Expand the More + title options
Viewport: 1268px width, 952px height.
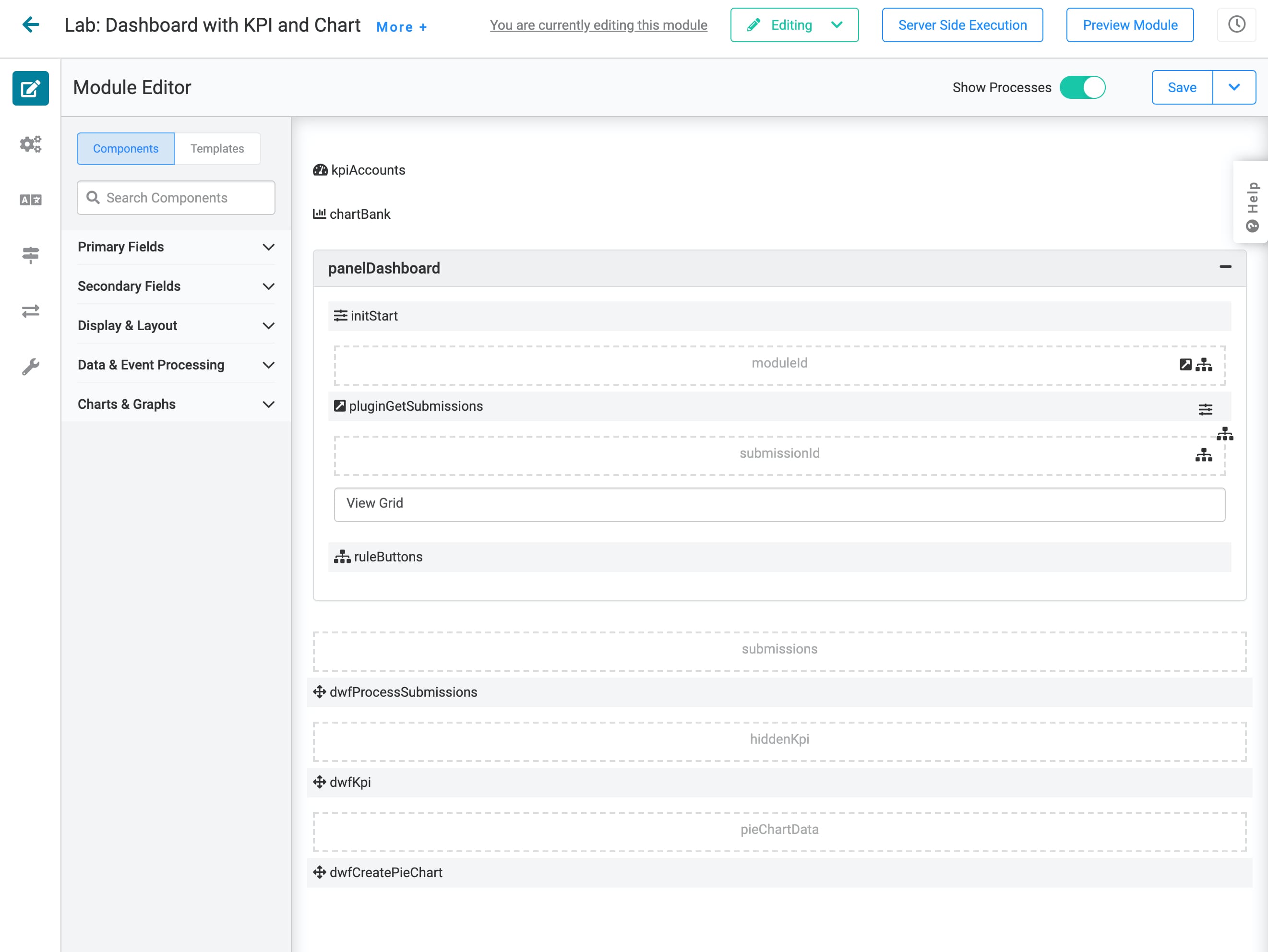point(402,27)
